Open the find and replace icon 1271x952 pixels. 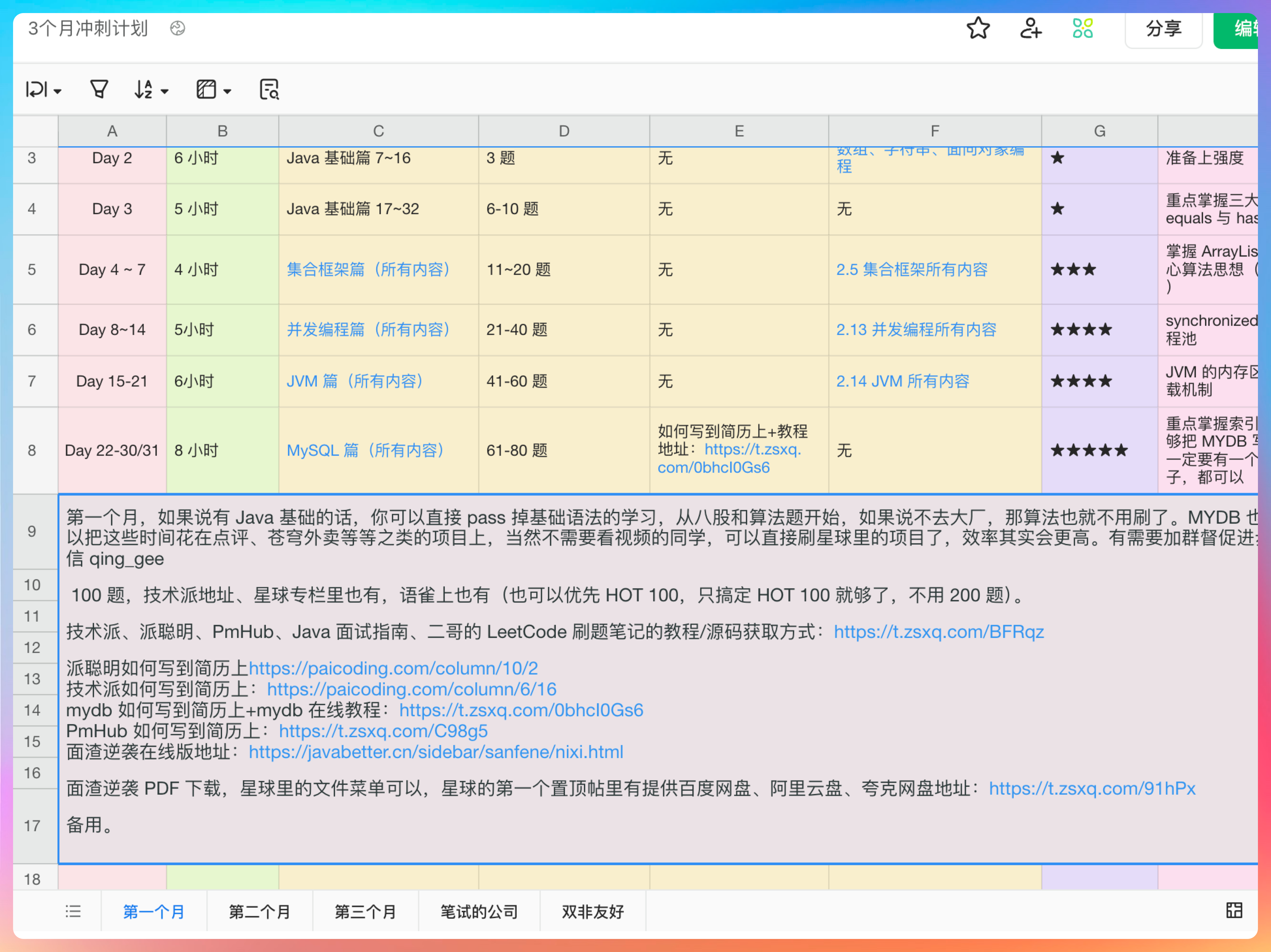tap(269, 89)
